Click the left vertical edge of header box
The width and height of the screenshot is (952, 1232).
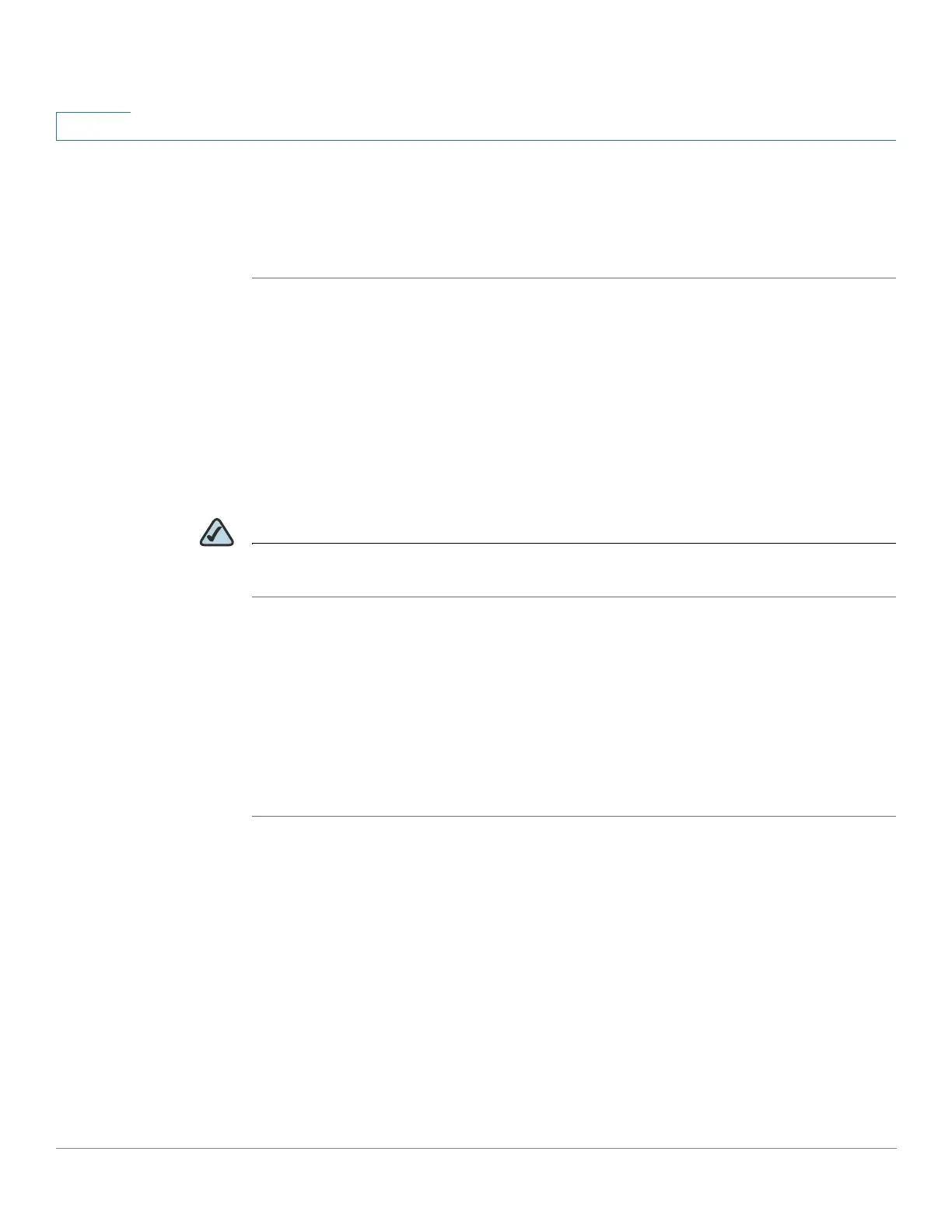click(56, 127)
